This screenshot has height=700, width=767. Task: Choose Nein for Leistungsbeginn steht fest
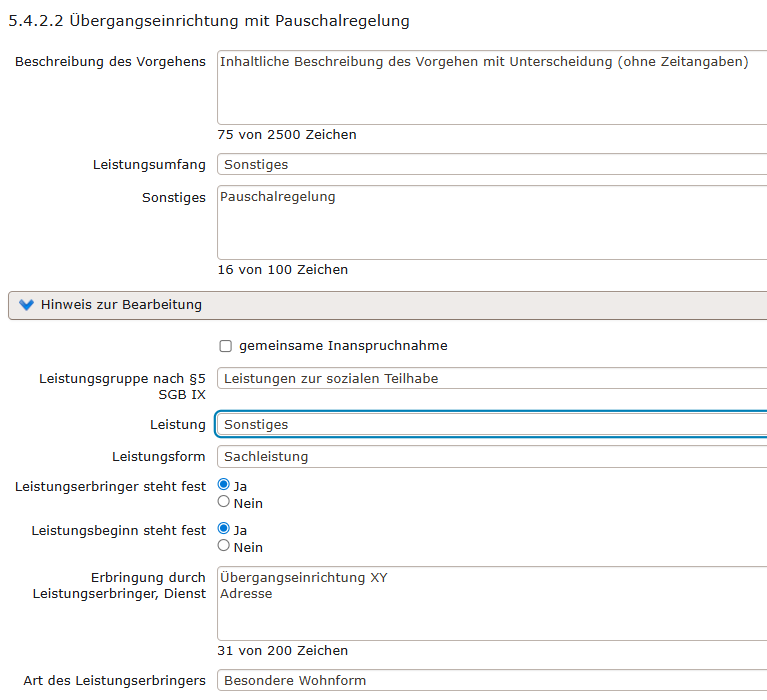(x=224, y=546)
